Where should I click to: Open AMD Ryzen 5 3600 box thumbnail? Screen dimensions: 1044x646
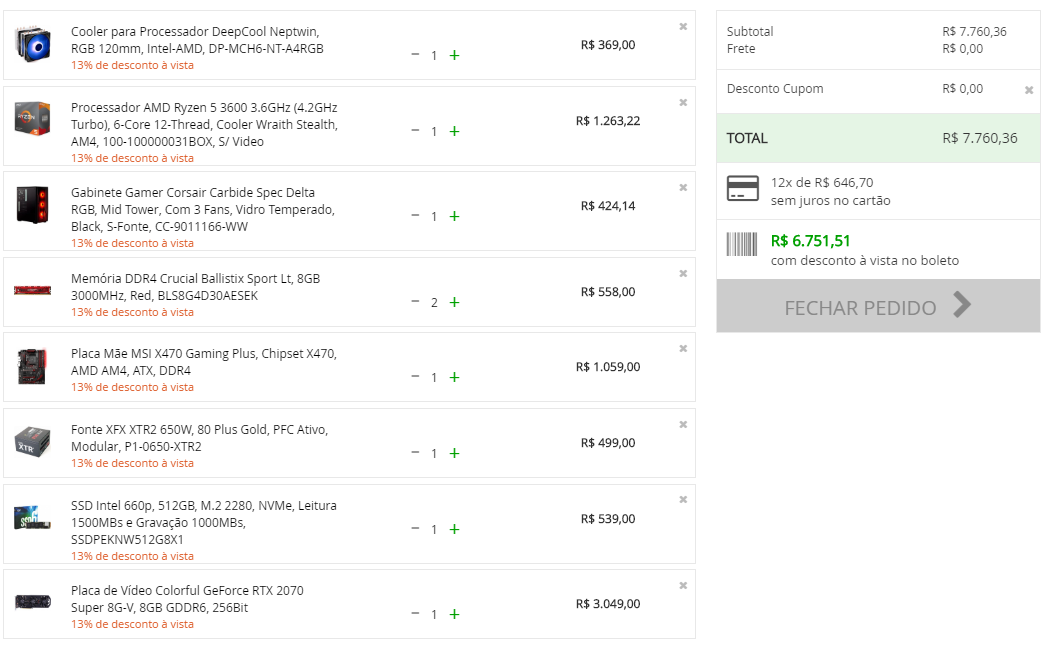click(33, 119)
